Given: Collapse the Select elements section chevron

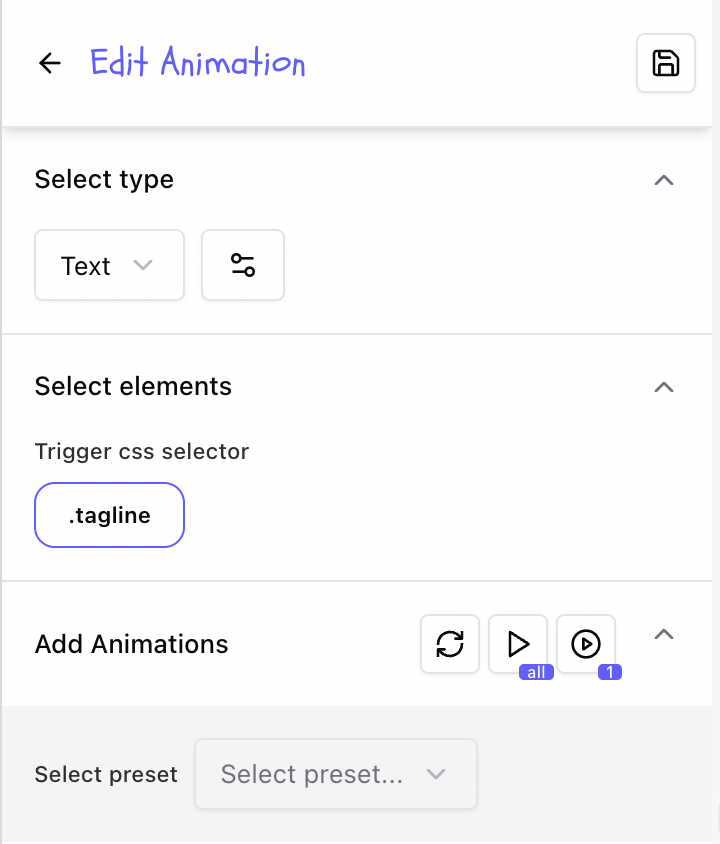Looking at the screenshot, I should [663, 387].
